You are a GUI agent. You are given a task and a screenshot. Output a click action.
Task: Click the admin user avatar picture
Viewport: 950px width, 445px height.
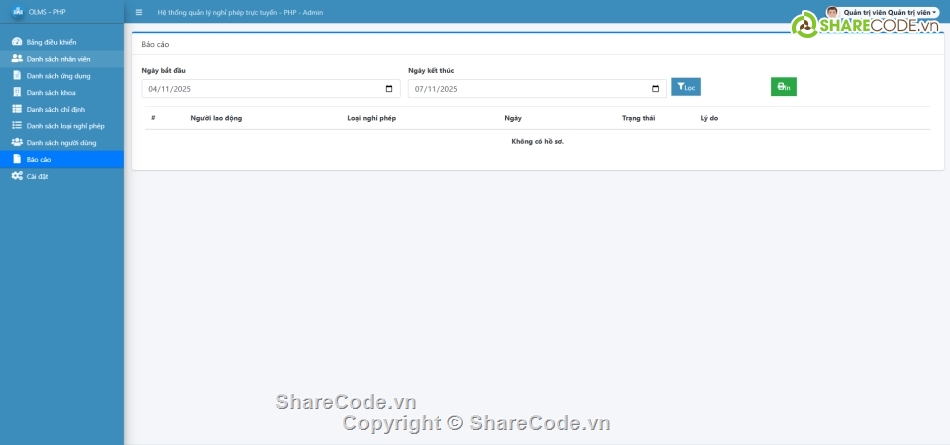tap(832, 12)
